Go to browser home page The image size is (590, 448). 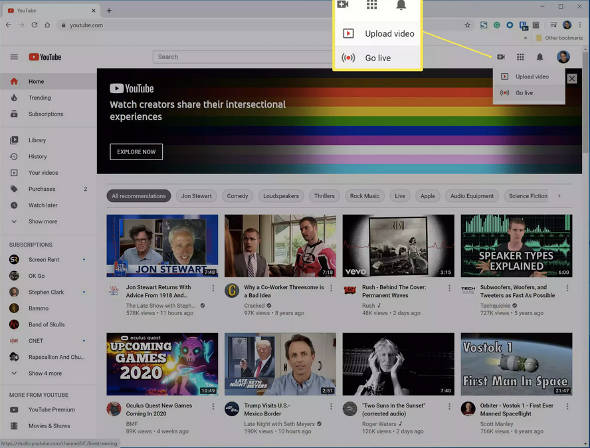click(47, 25)
